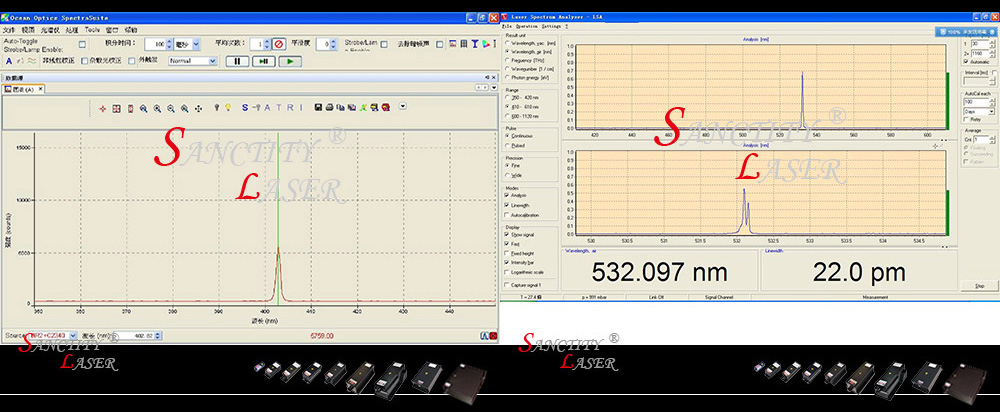Toggle the Linewidth mode checkbox

point(506,205)
